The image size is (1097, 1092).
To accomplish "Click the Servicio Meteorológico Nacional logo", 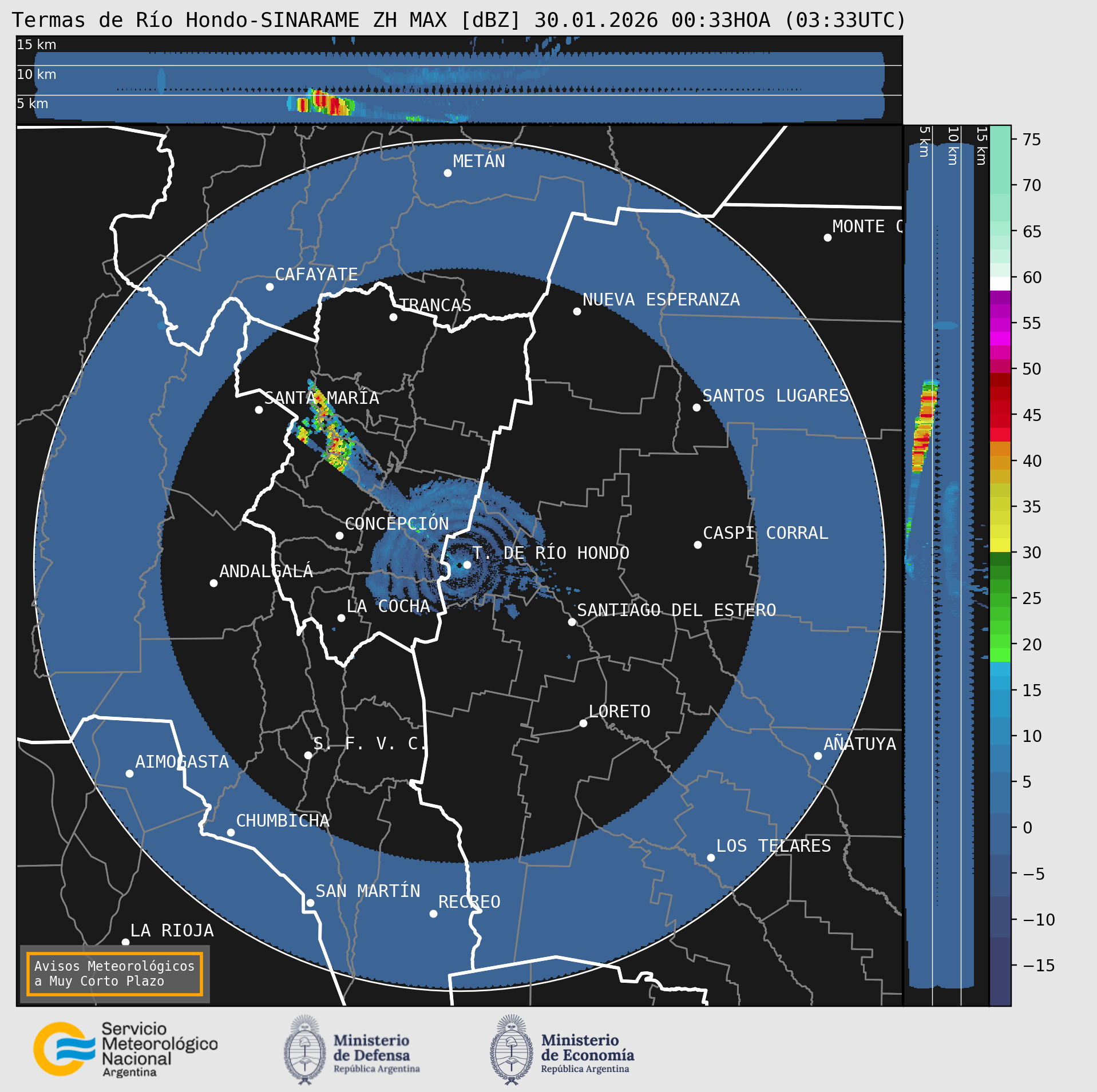I will click(125, 1049).
